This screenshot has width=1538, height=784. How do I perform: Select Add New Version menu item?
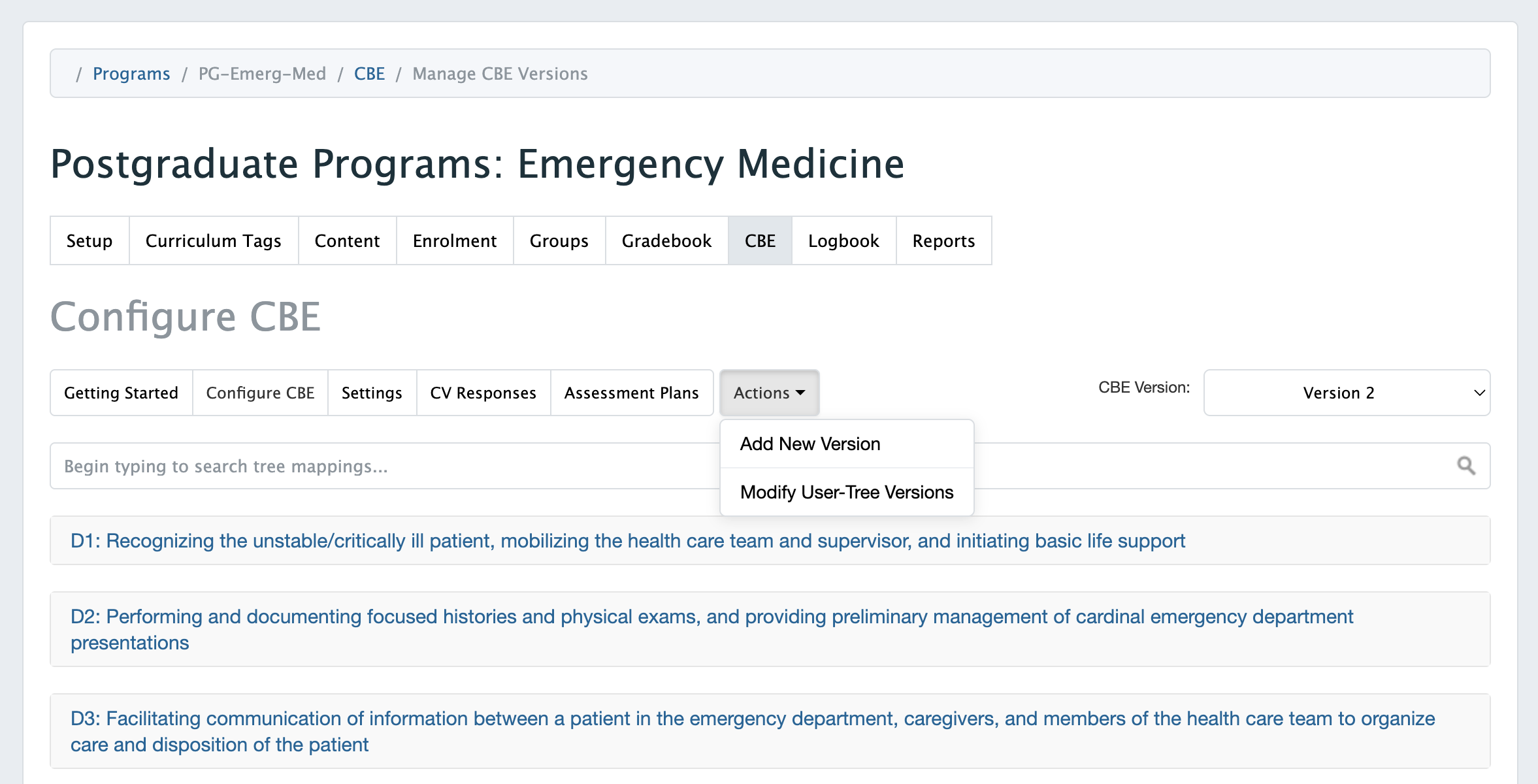point(810,444)
